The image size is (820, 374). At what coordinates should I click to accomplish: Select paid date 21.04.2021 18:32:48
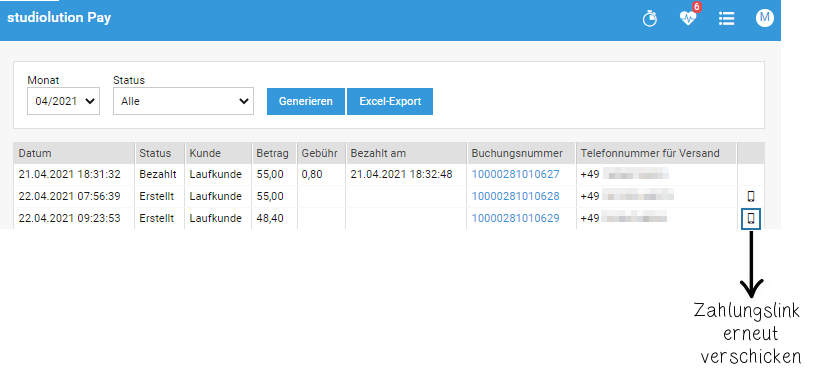click(401, 175)
